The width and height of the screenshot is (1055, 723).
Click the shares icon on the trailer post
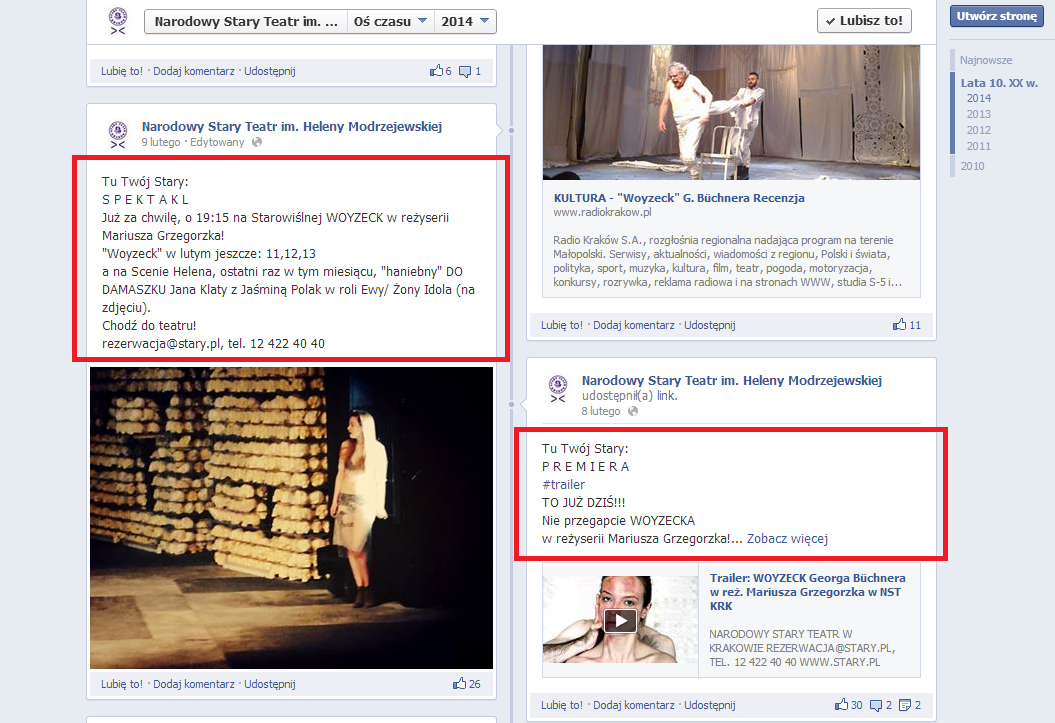pyautogui.click(x=905, y=706)
